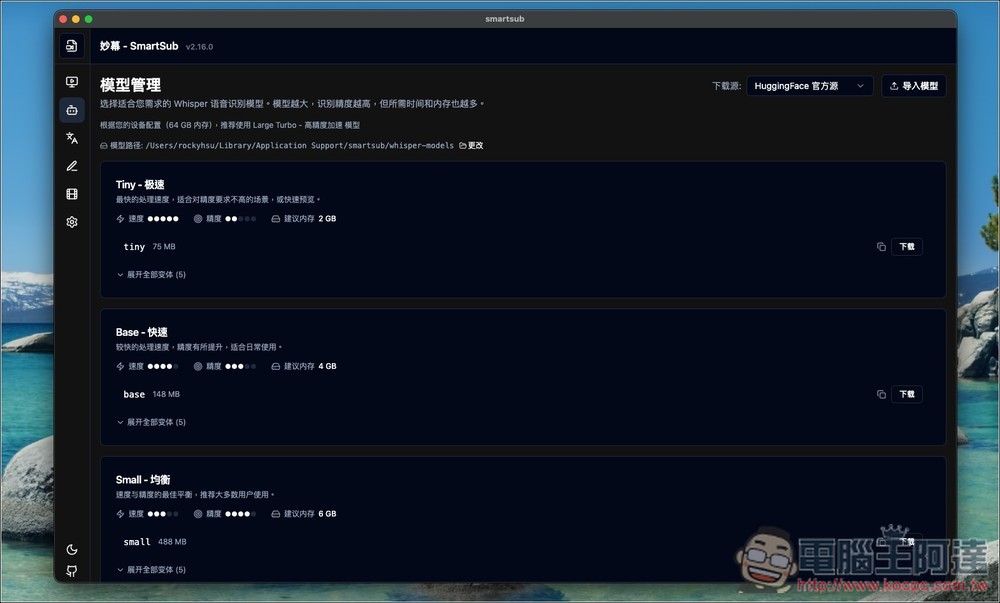Open the pencil proofreading icon in sidebar
This screenshot has height=603, width=1000.
pos(71,166)
